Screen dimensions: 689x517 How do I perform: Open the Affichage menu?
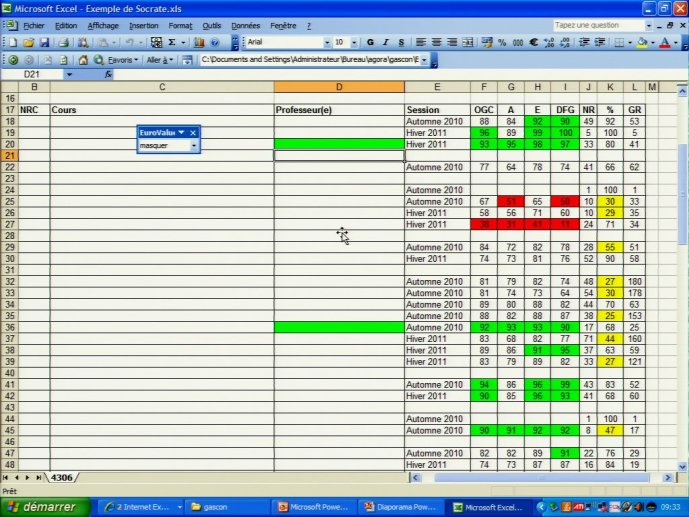point(103,26)
